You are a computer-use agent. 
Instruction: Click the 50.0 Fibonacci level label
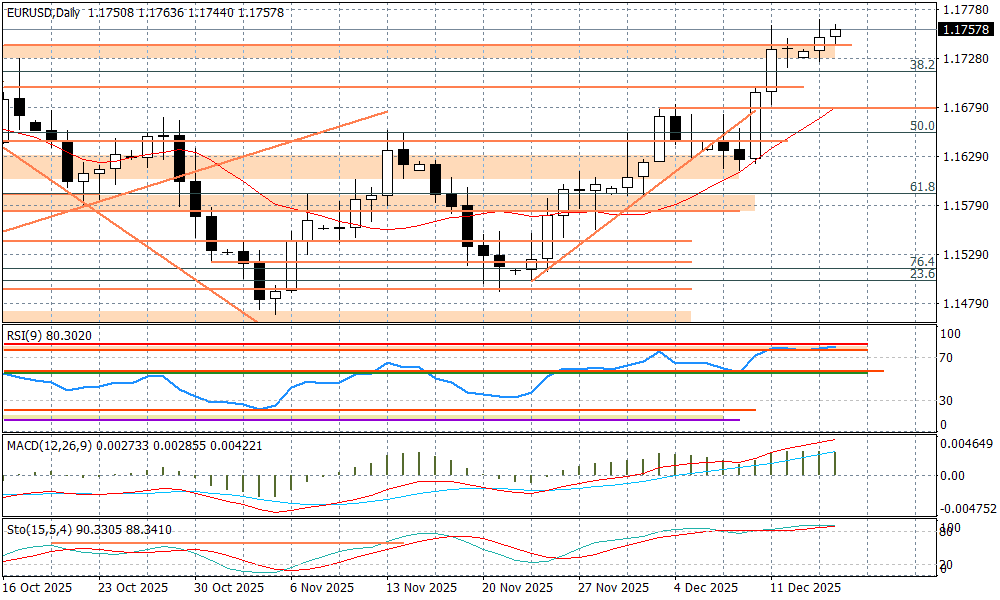921,126
